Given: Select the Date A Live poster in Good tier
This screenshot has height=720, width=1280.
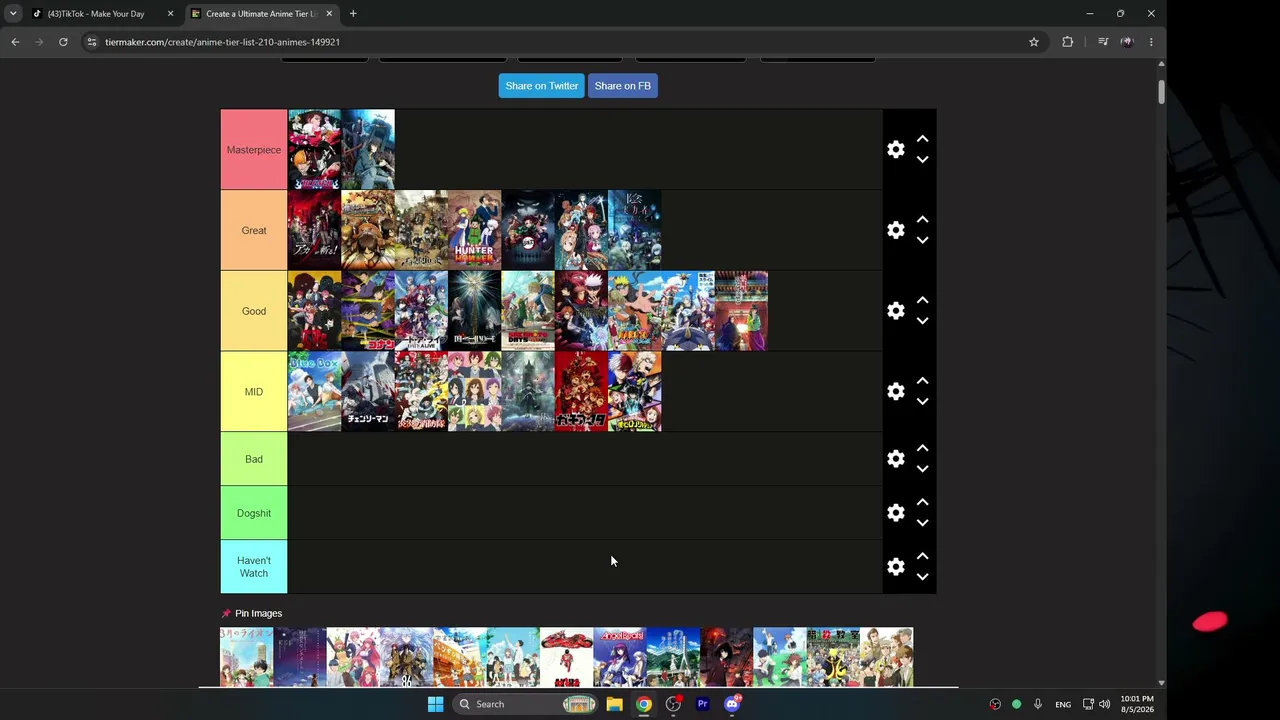Looking at the screenshot, I should click(421, 311).
